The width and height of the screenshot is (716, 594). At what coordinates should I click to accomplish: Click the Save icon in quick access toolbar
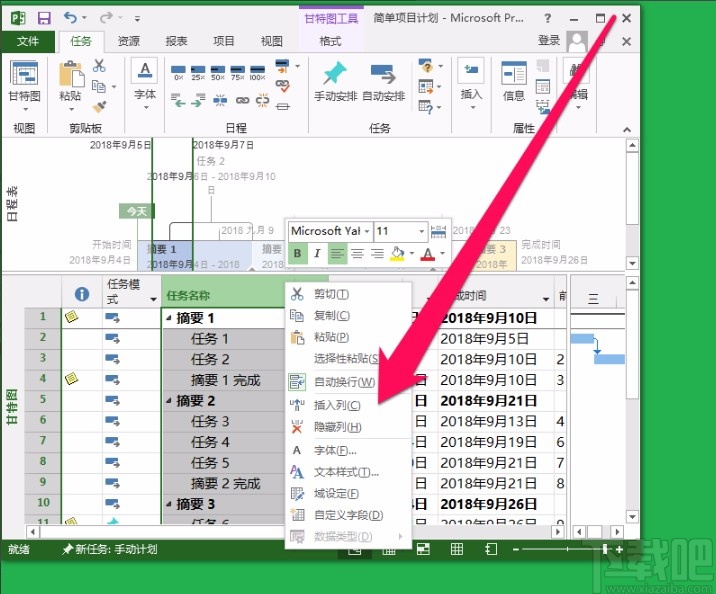tap(44, 18)
